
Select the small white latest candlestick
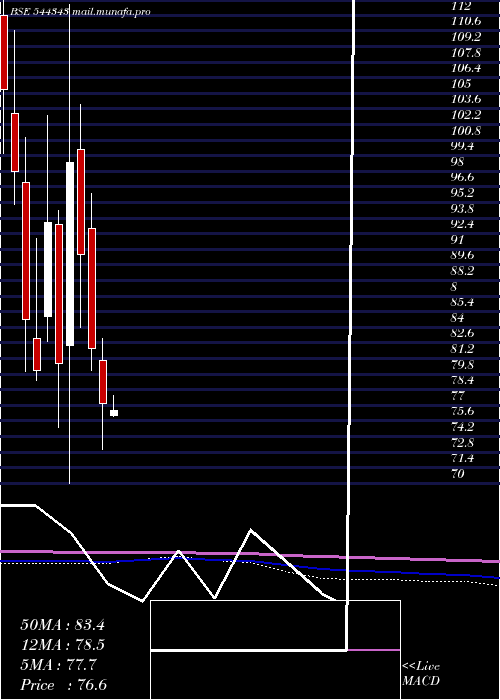coord(114,413)
